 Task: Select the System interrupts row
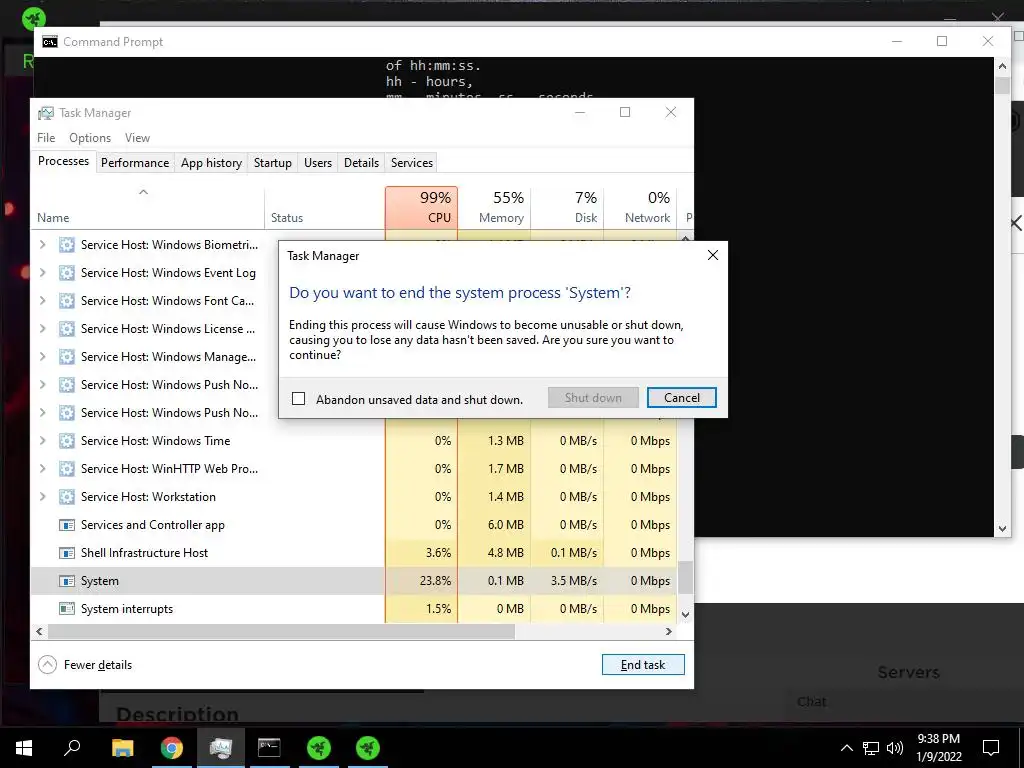354,609
